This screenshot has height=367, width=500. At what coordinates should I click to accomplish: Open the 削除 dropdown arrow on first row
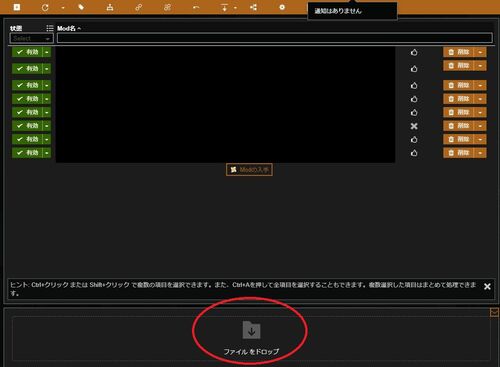click(x=480, y=52)
